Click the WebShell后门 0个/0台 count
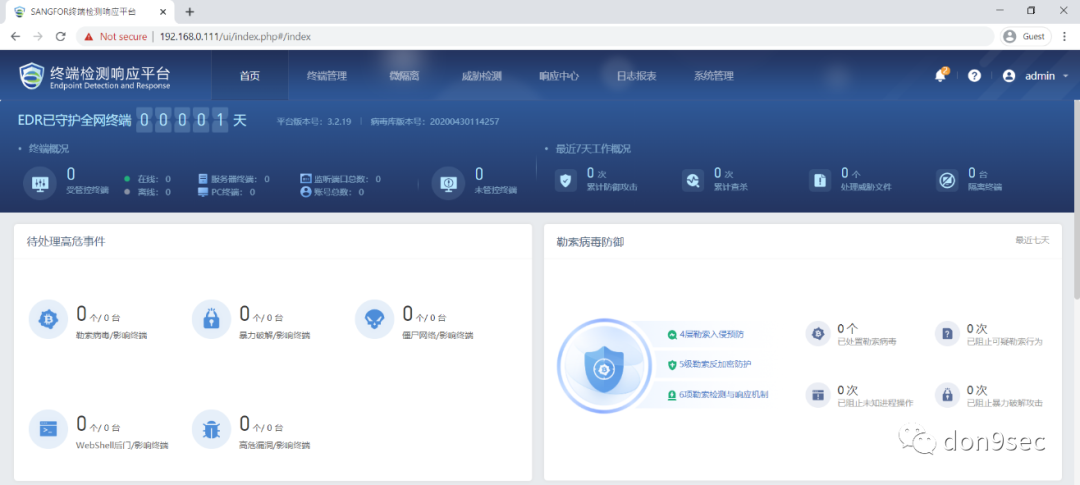The height and width of the screenshot is (485, 1080). pyautogui.click(x=98, y=424)
